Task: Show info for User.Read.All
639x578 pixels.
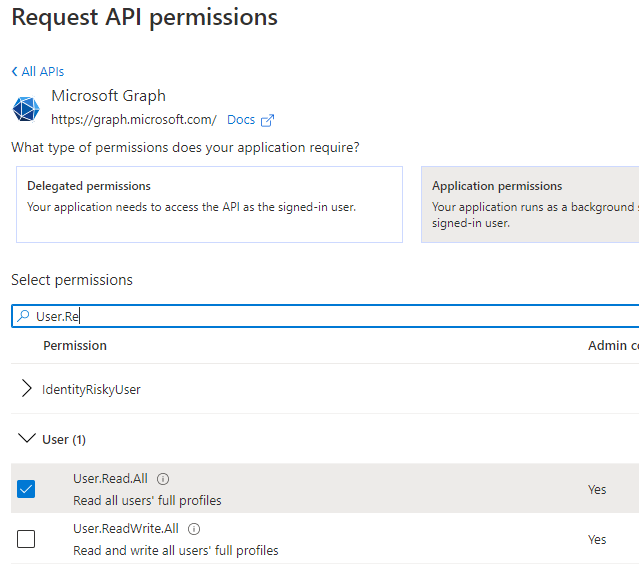Action: point(163,479)
